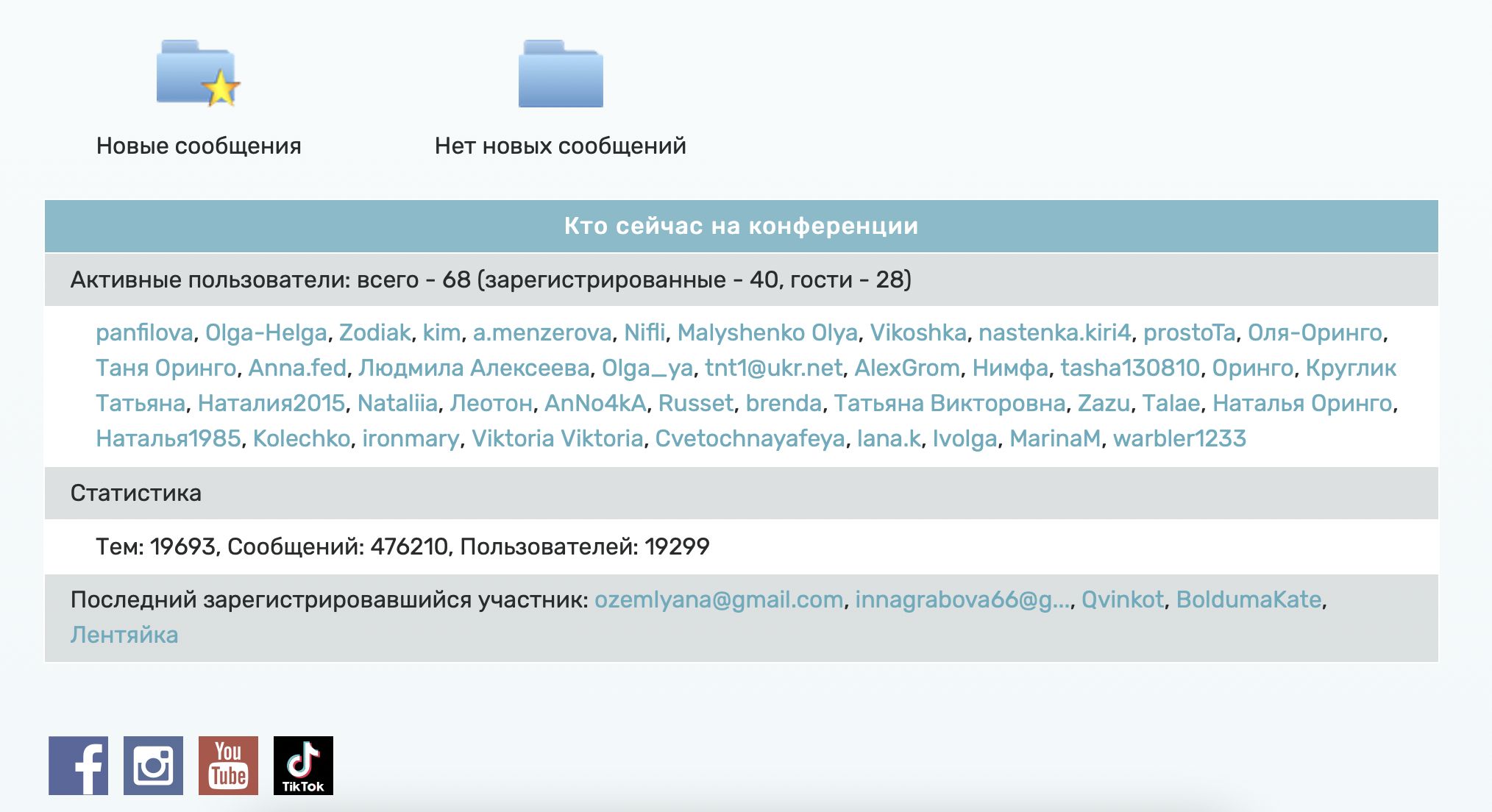The height and width of the screenshot is (812, 1492).
Task: Open user profile AnNo4kA
Action: [595, 403]
